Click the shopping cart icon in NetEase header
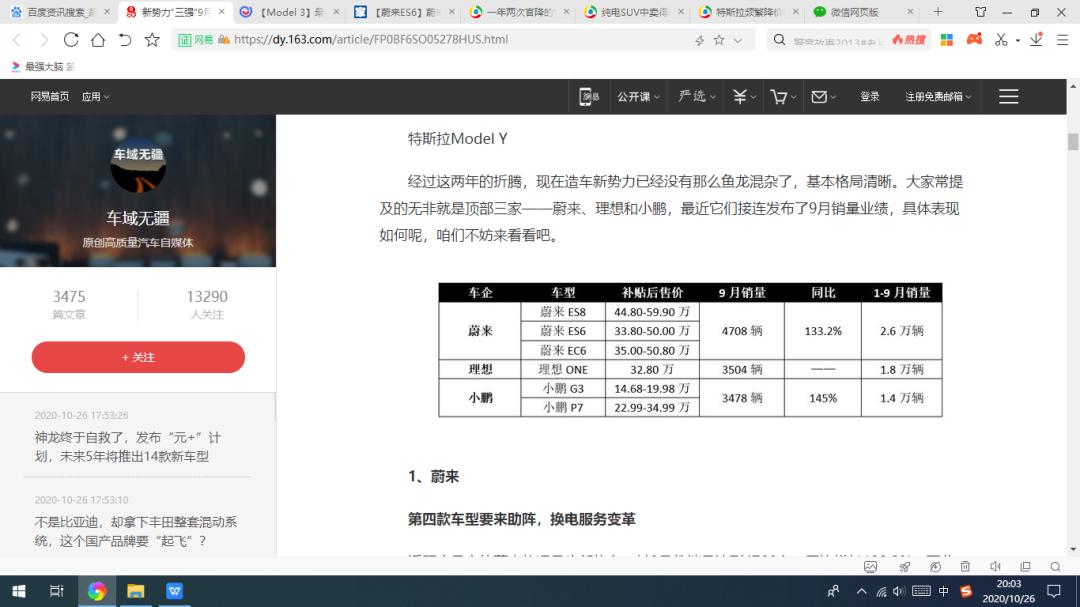Screen dimensions: 1080x607 click(778, 97)
